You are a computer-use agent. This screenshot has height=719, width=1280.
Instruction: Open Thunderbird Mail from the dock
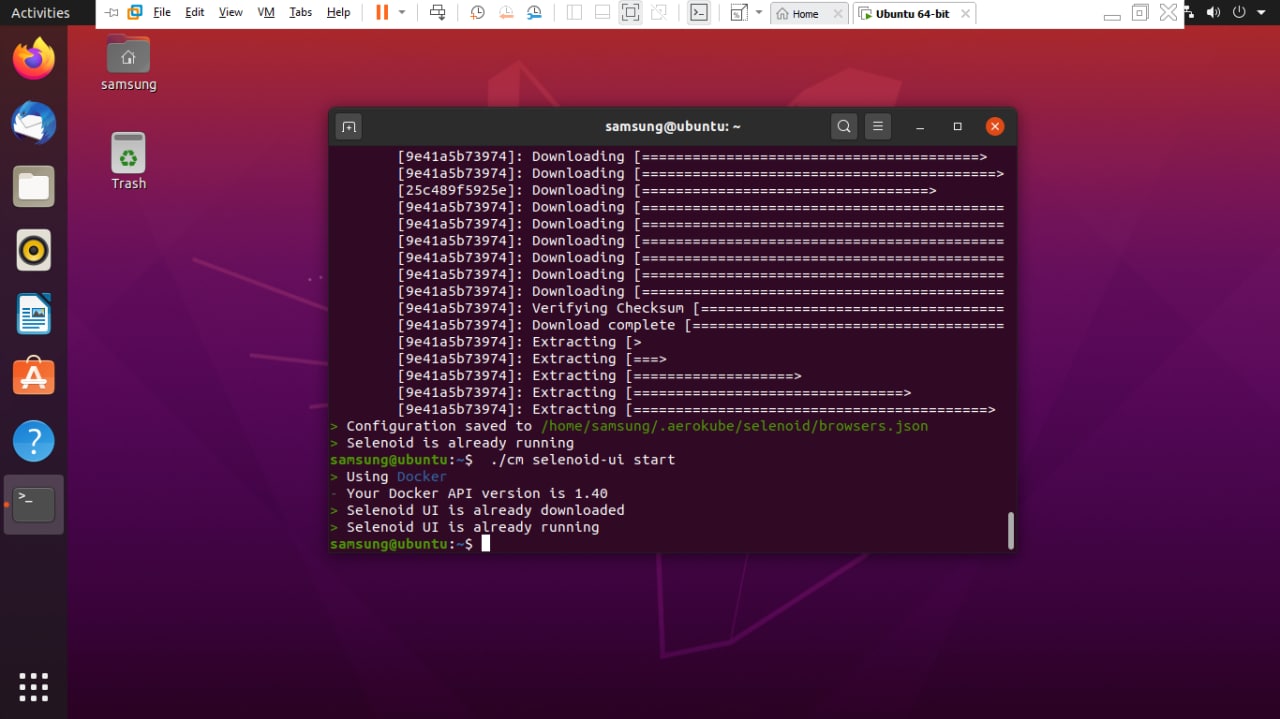click(34, 123)
